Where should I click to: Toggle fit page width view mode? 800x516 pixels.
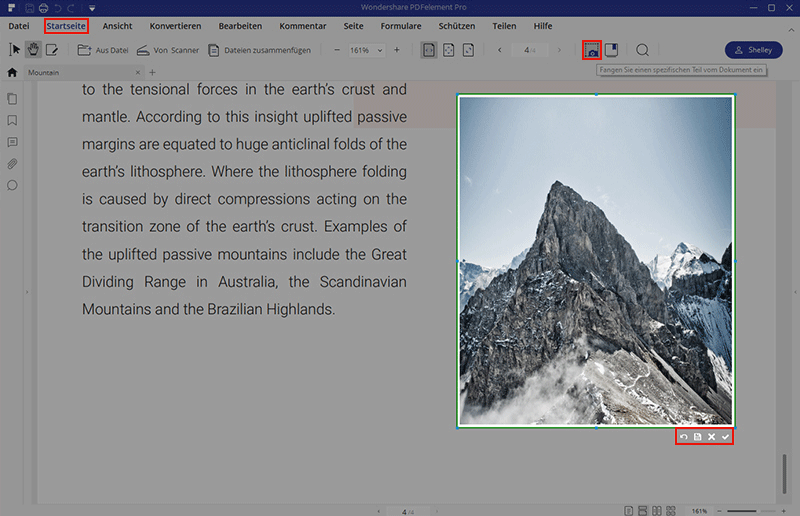tap(429, 50)
